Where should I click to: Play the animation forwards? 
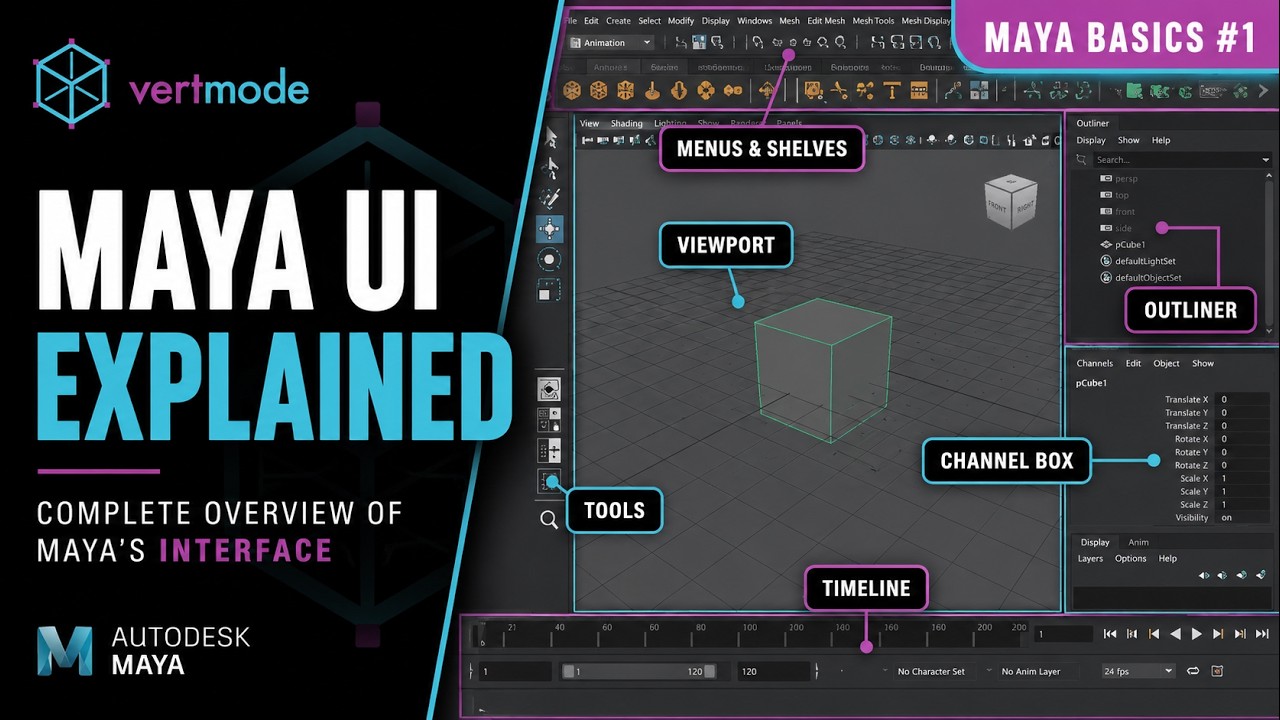tap(1197, 634)
